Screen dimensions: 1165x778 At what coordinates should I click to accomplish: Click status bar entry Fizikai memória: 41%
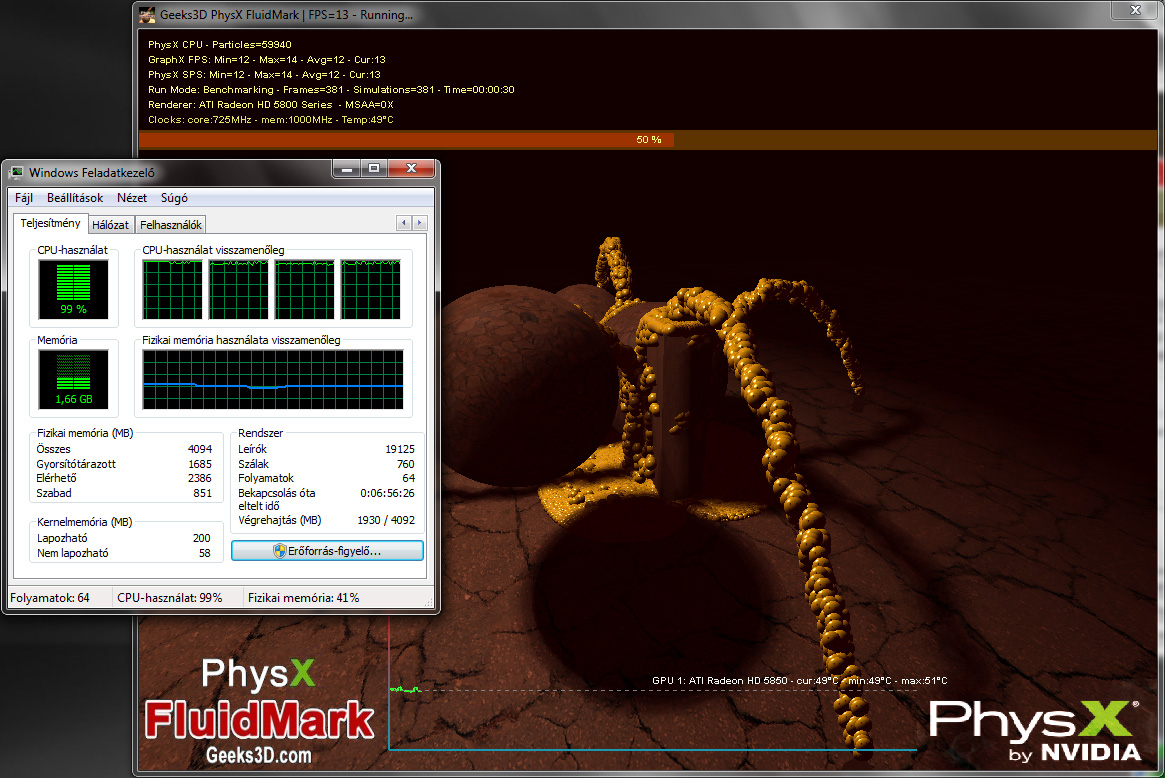[303, 597]
